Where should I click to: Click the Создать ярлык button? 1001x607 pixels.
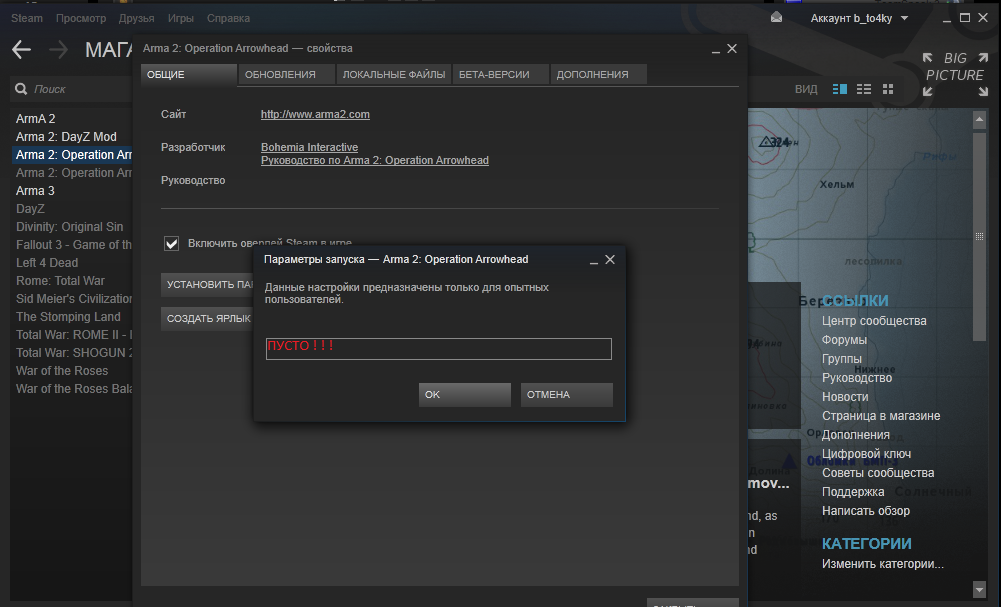click(207, 318)
